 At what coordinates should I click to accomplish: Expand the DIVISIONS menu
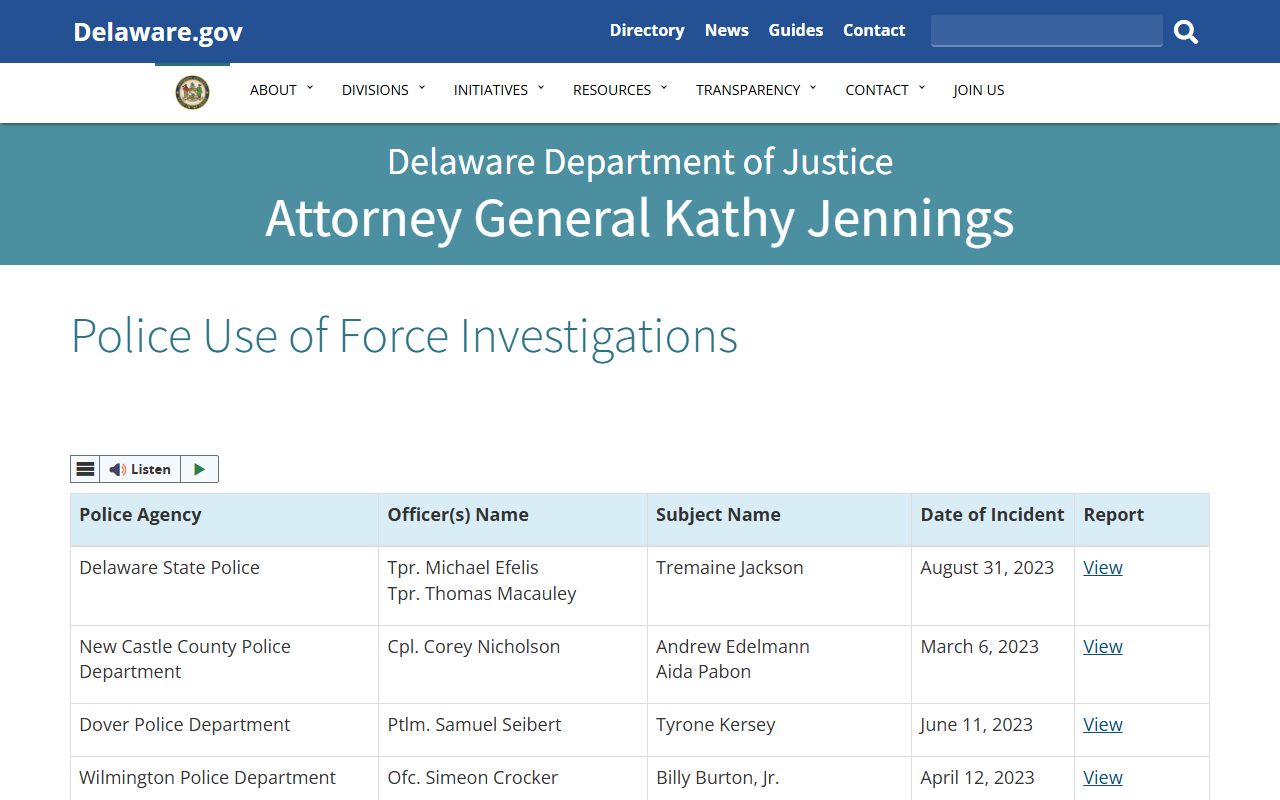tap(383, 90)
